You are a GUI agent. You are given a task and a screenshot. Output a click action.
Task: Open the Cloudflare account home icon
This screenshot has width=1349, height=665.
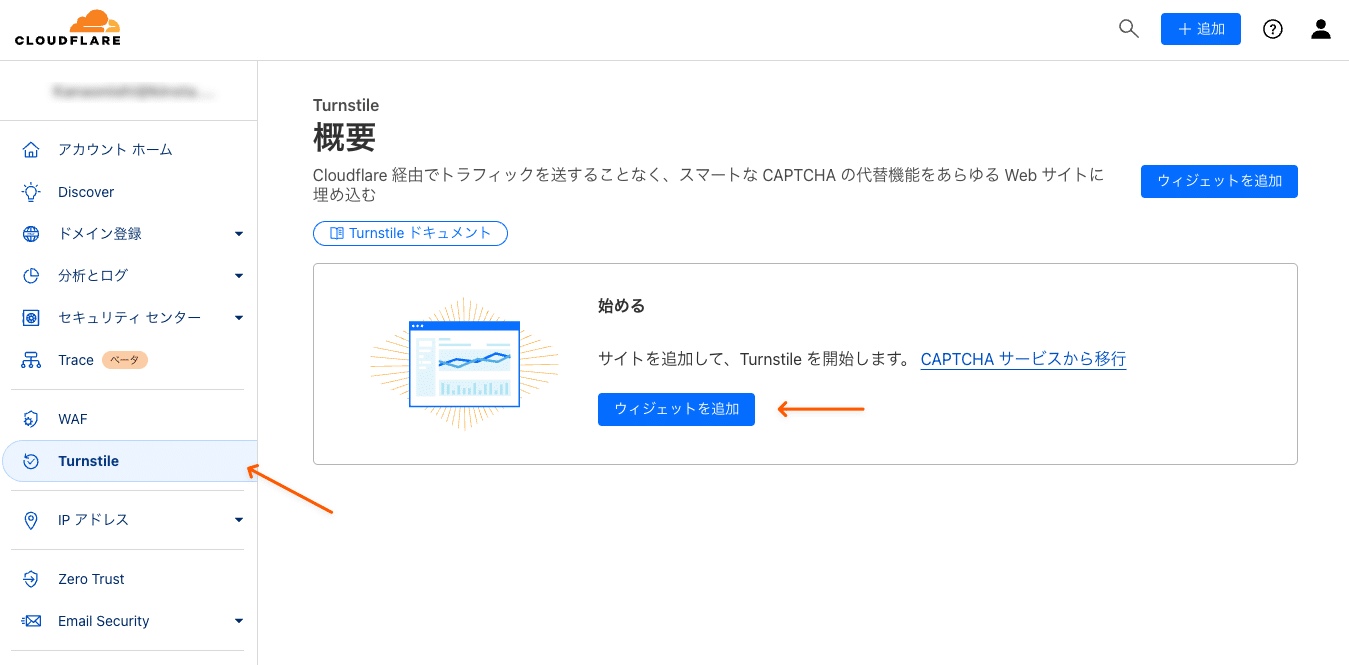click(x=30, y=148)
